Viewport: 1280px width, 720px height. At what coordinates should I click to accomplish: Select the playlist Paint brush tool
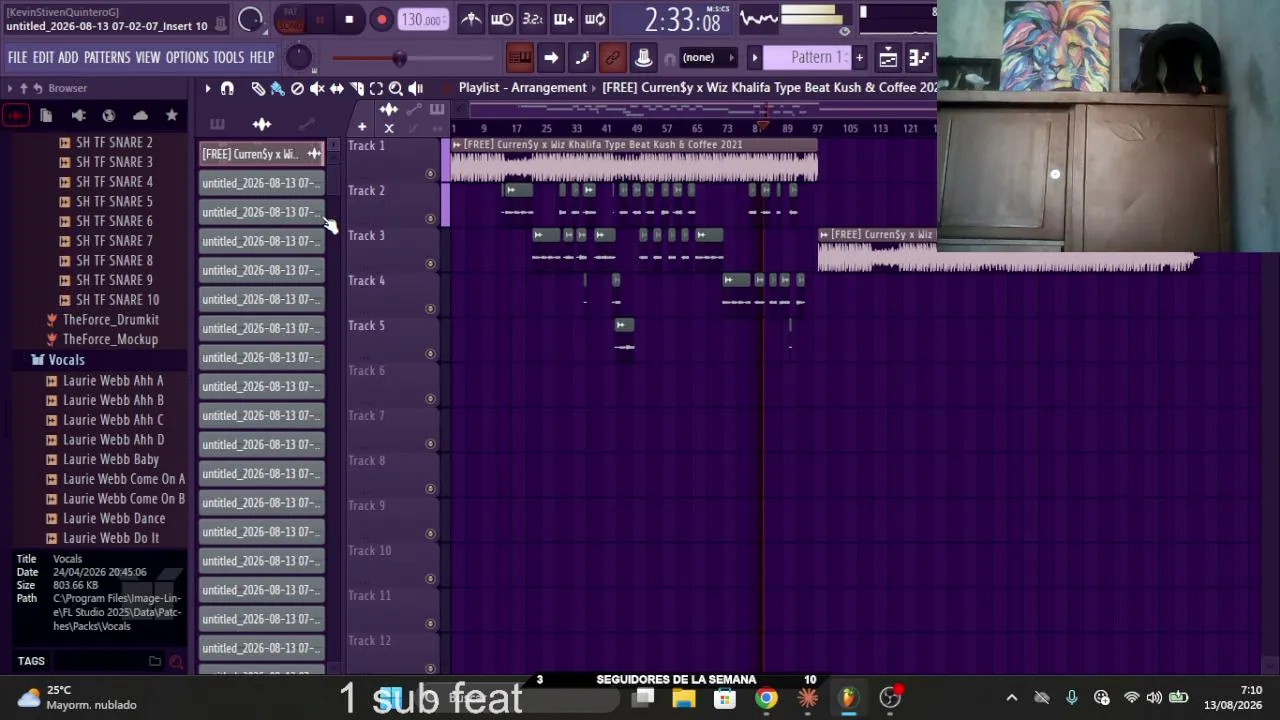click(277, 89)
